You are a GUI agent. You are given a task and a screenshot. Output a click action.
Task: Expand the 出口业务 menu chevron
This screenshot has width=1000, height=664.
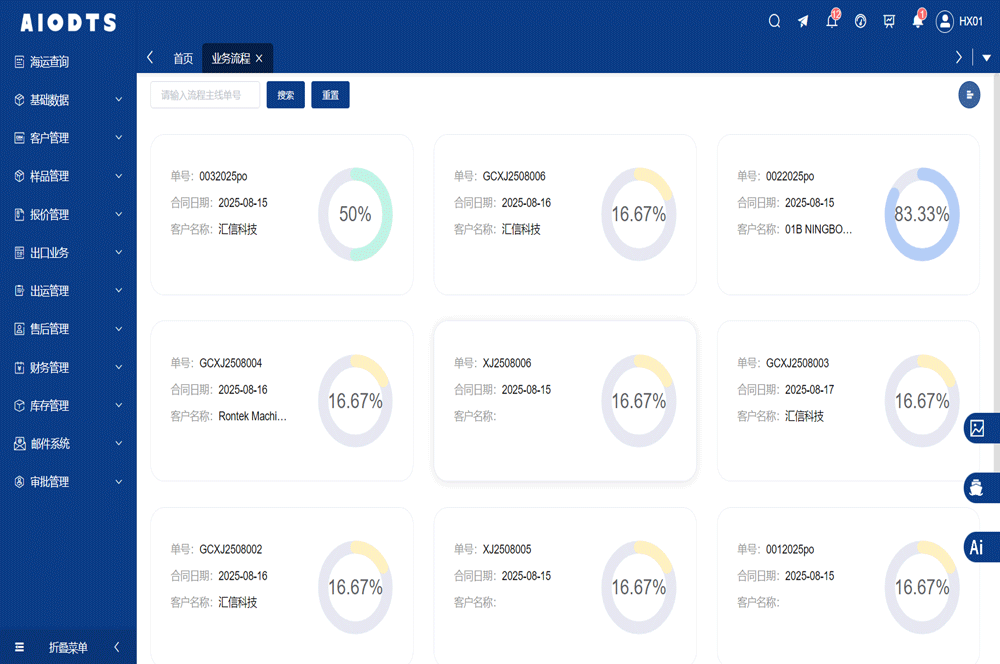point(119,253)
